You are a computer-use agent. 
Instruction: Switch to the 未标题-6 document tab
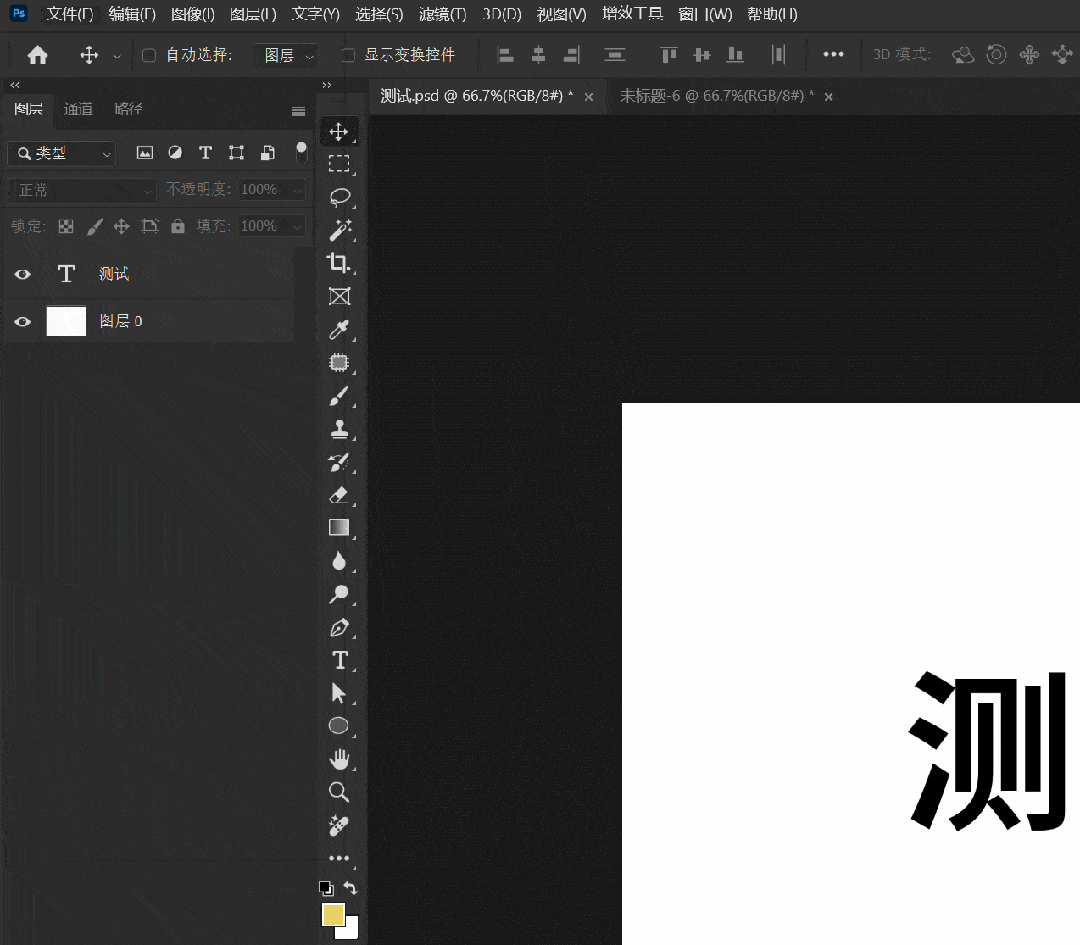[716, 96]
